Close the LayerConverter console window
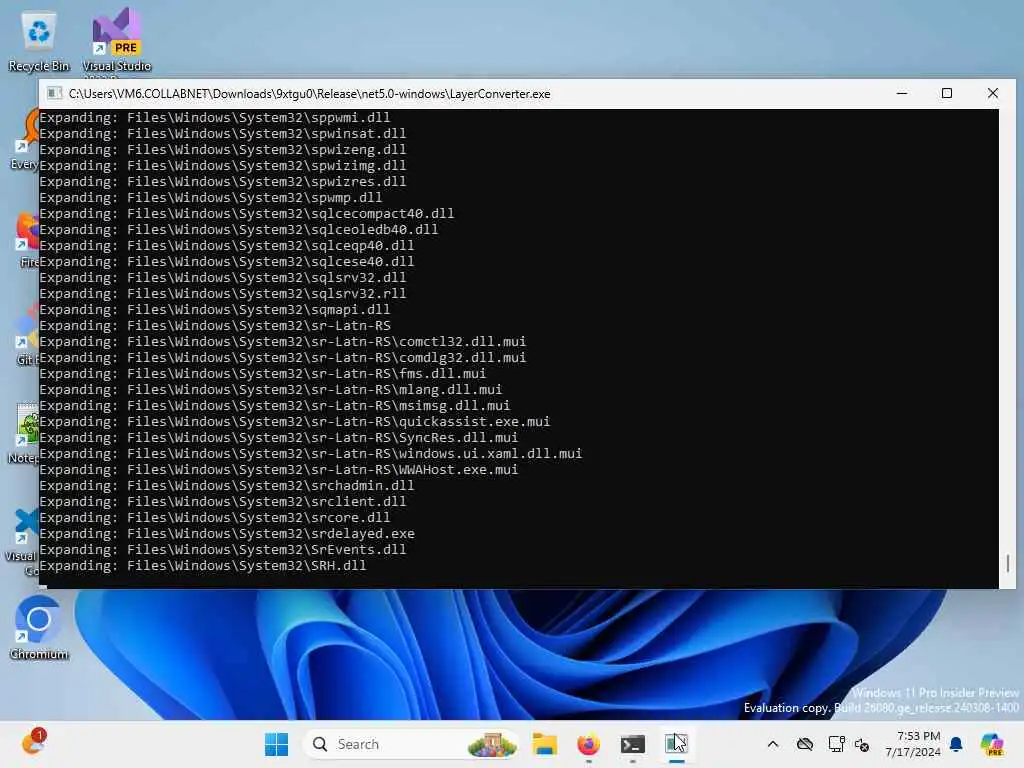 click(993, 93)
